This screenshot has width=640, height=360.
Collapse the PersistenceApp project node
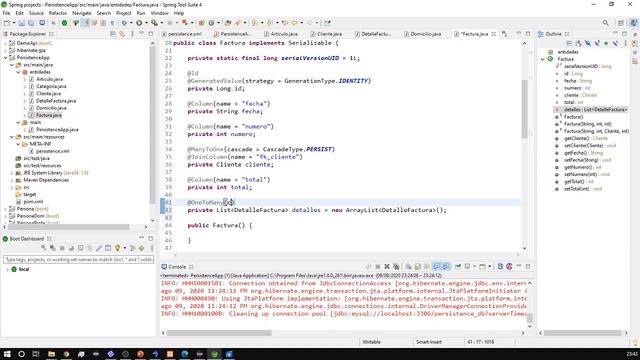tap(5, 58)
